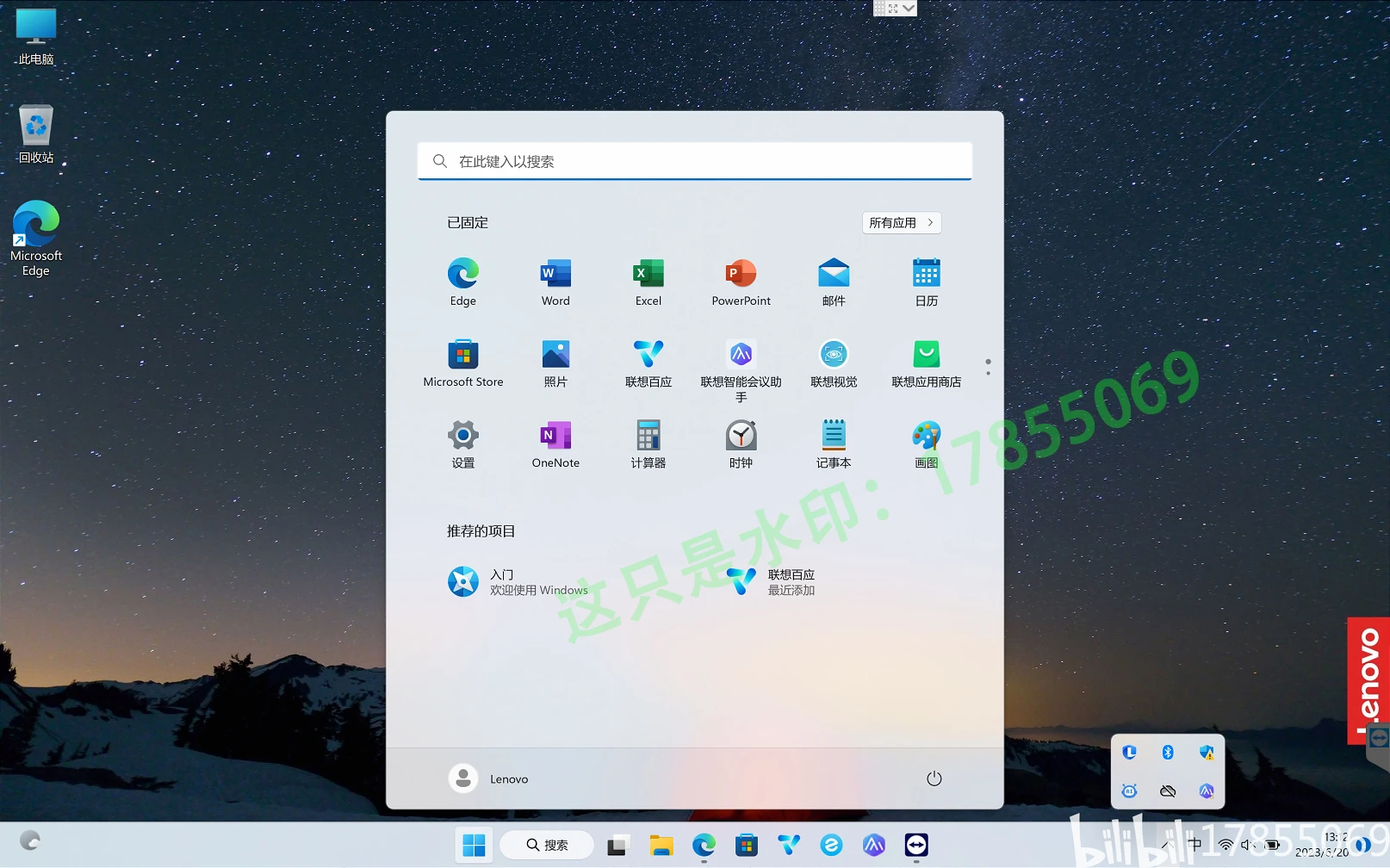Open the 画图 paint app
Viewport: 1390px width, 868px height.
coord(927,444)
